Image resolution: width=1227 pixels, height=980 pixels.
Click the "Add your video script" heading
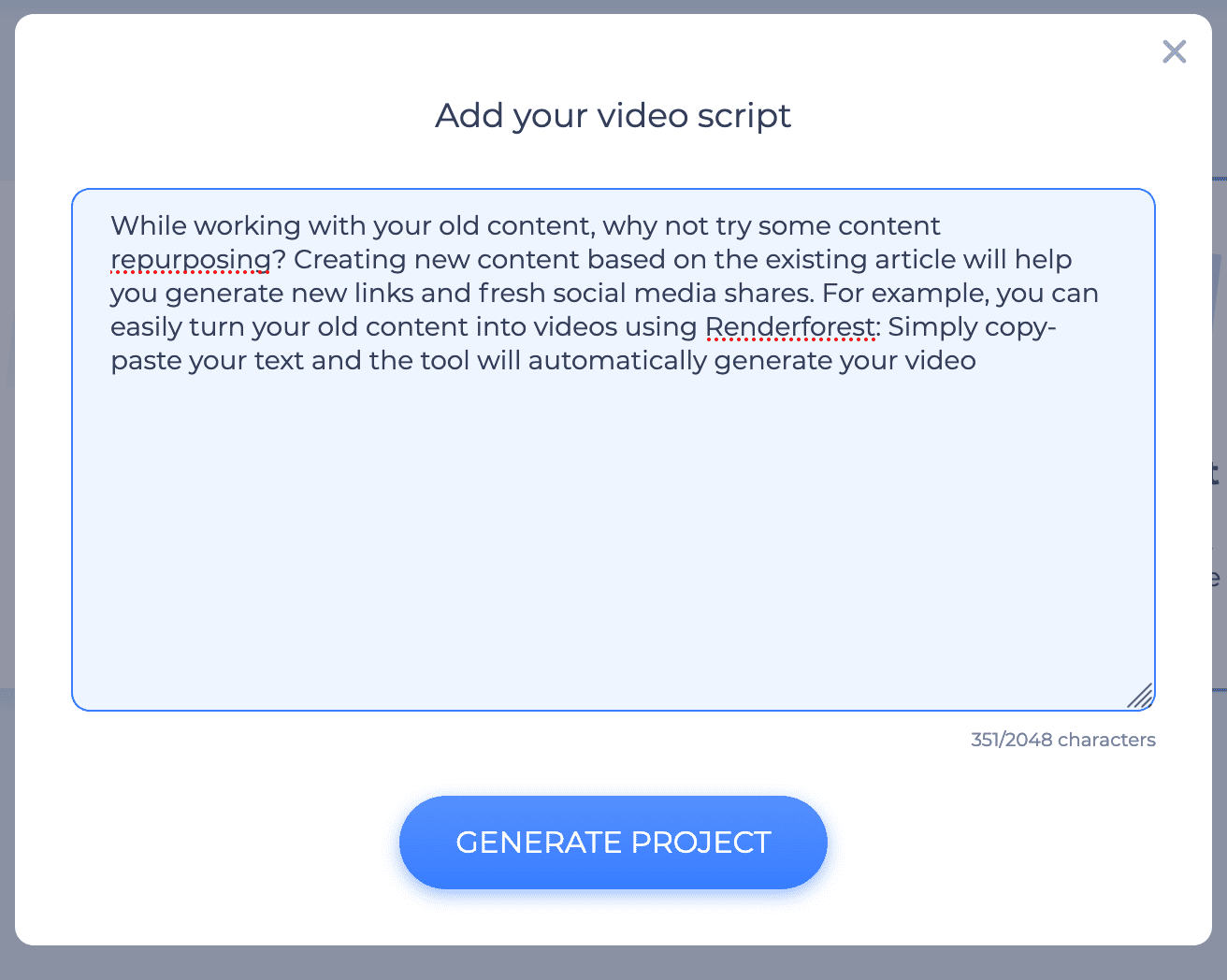(x=613, y=116)
